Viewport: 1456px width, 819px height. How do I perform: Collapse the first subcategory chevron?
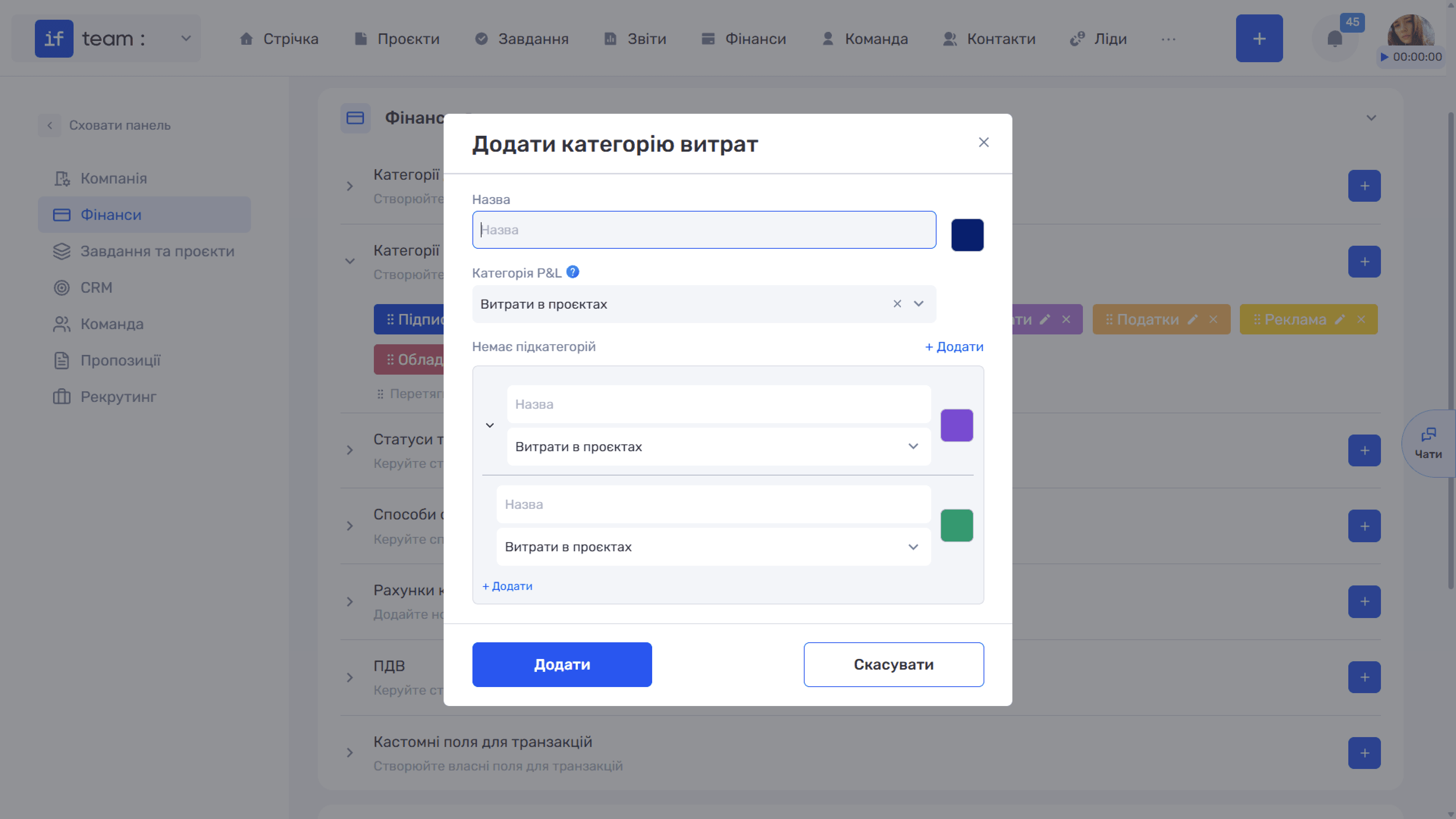490,425
